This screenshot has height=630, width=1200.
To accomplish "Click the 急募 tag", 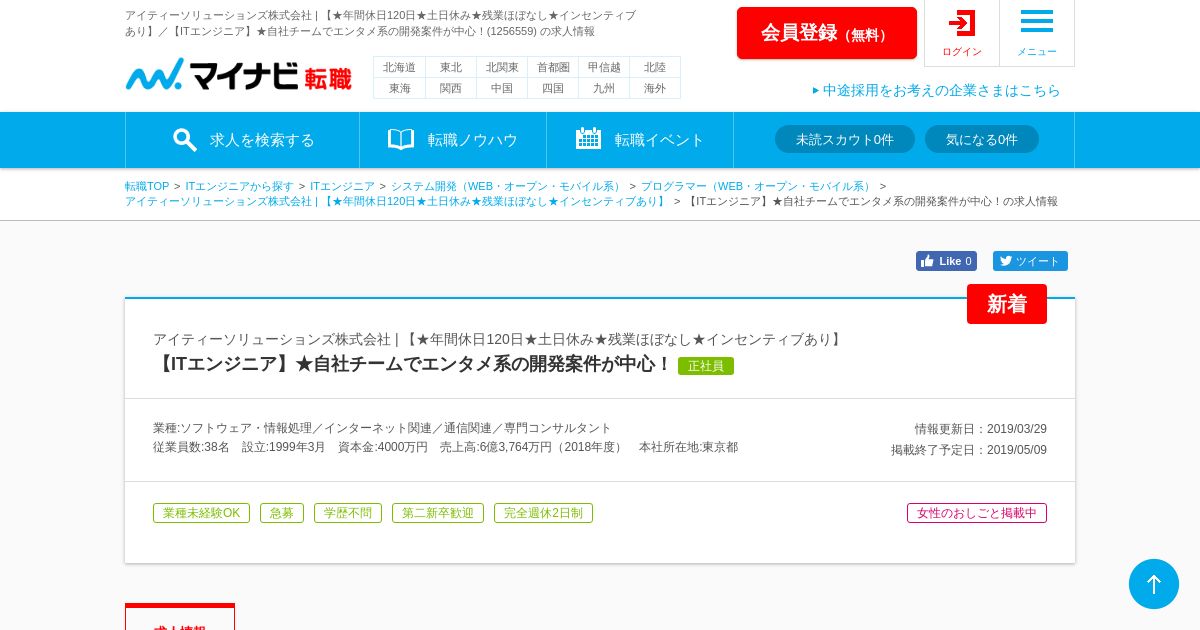I will (x=282, y=513).
